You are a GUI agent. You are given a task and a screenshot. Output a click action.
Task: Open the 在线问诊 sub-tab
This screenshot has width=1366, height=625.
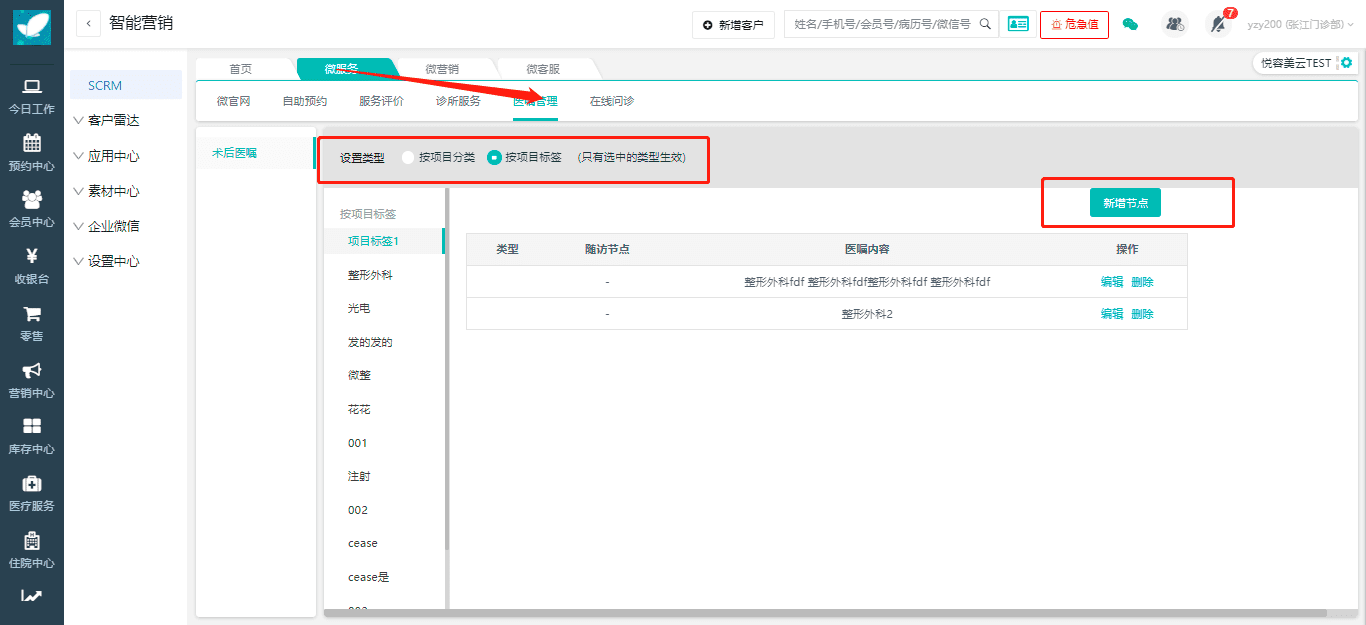tap(611, 101)
